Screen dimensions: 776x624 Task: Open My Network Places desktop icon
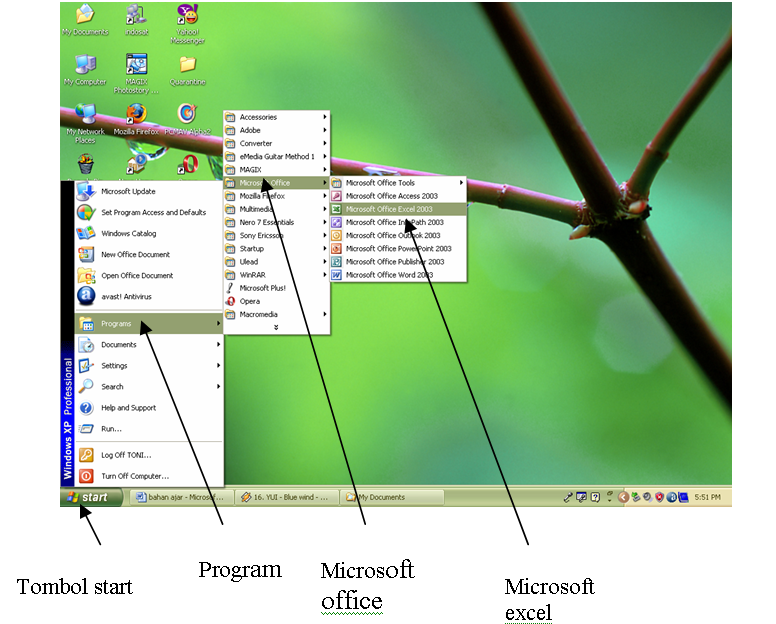(x=85, y=123)
